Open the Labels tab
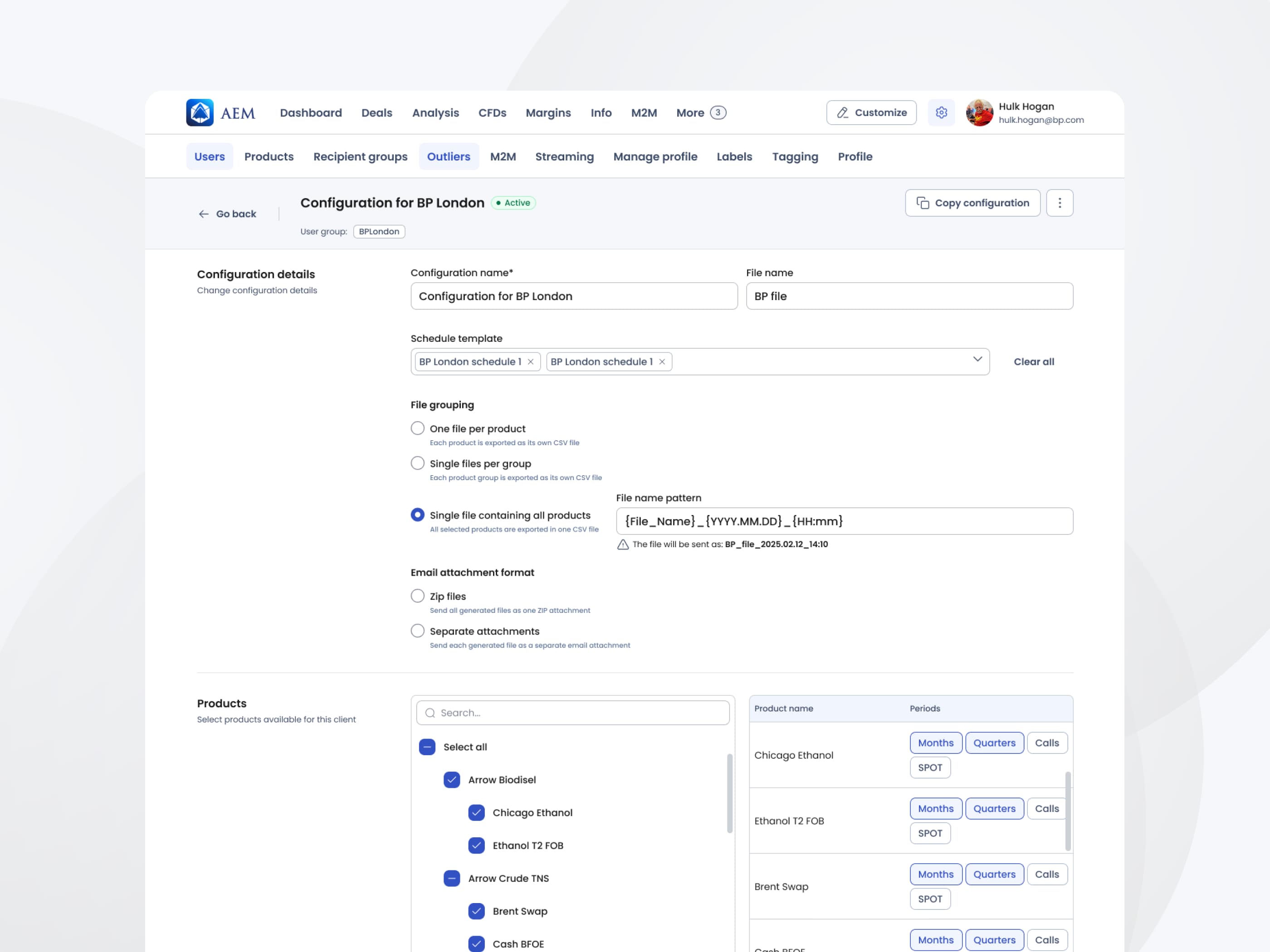The height and width of the screenshot is (952, 1270). coord(734,157)
